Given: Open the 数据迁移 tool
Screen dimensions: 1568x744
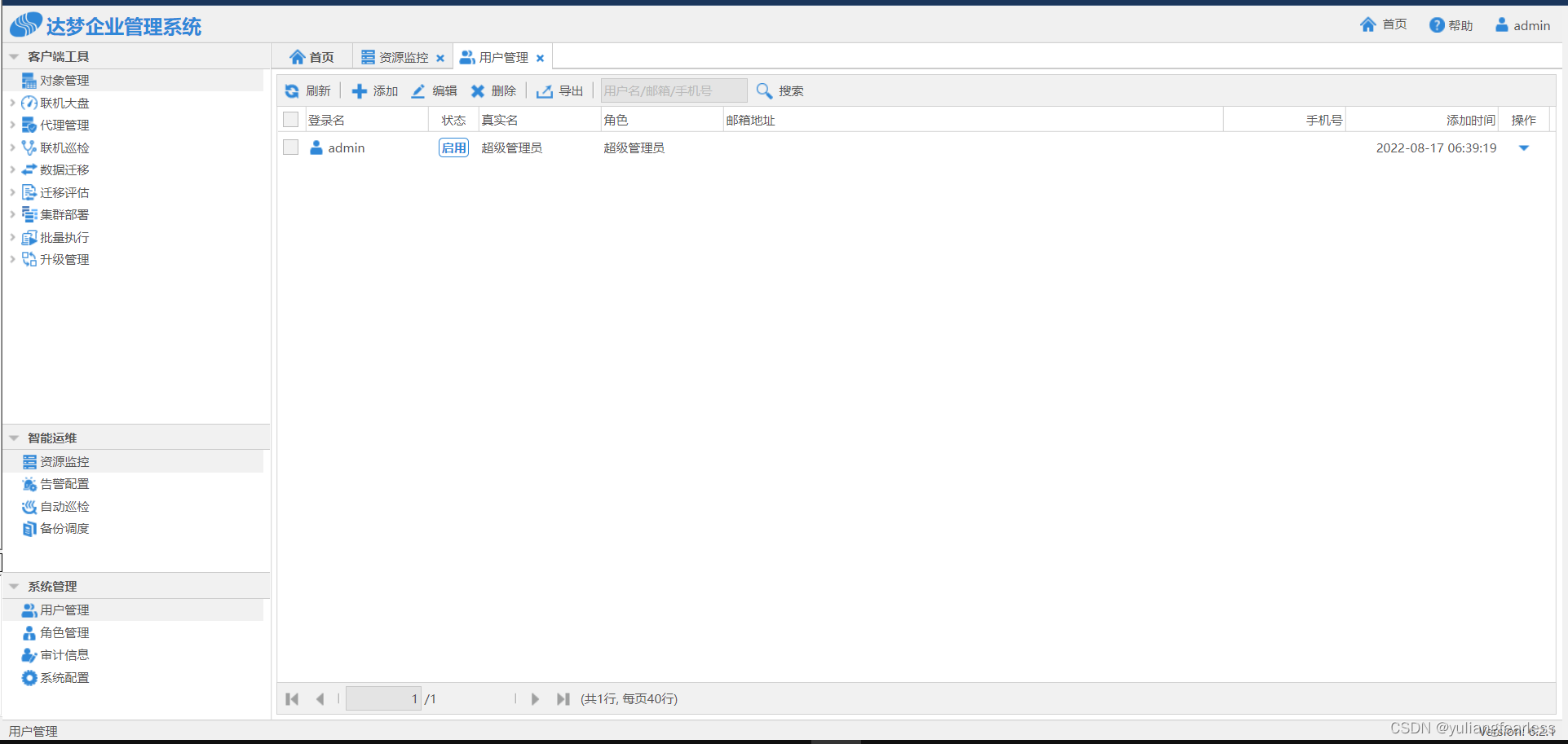Looking at the screenshot, I should (64, 169).
